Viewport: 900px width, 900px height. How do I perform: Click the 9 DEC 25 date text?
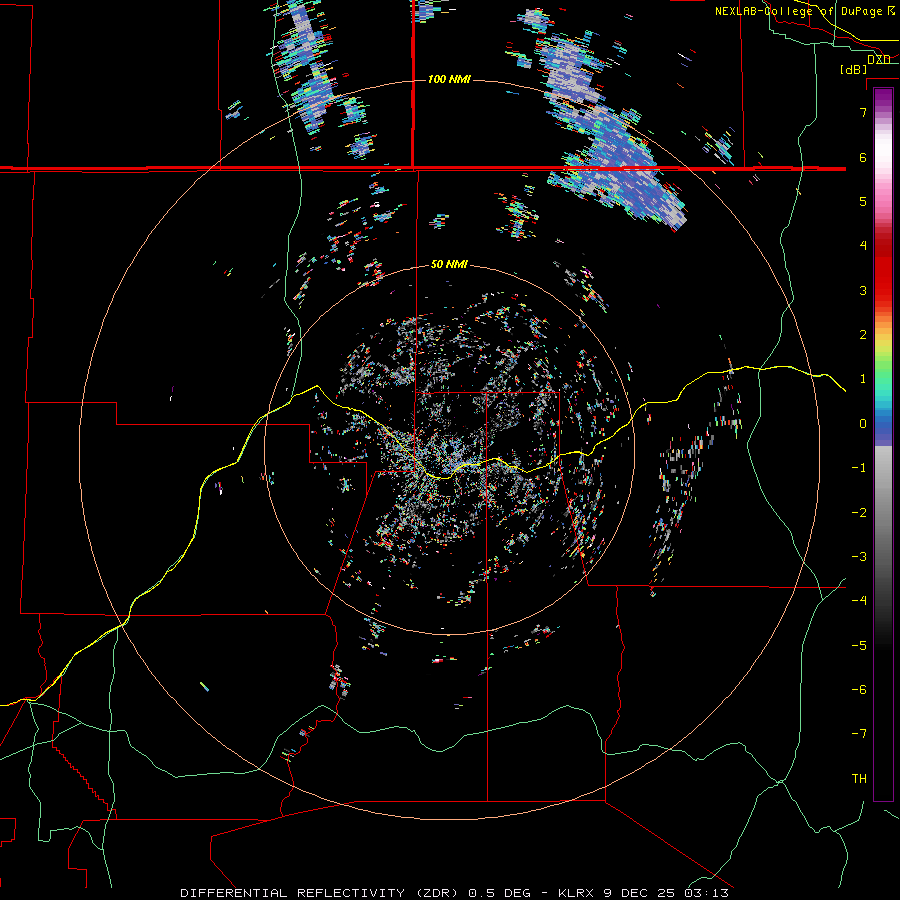[x=642, y=893]
